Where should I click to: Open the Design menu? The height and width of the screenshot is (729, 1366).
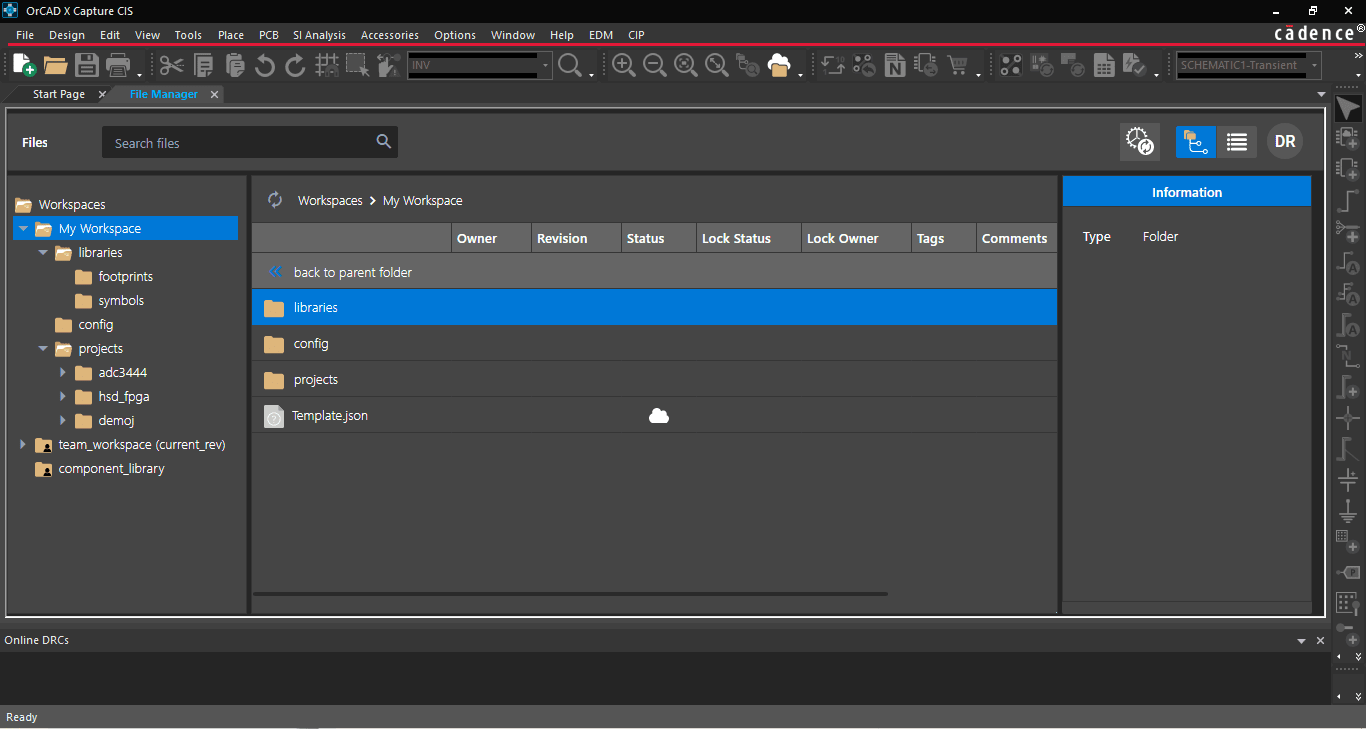(67, 35)
